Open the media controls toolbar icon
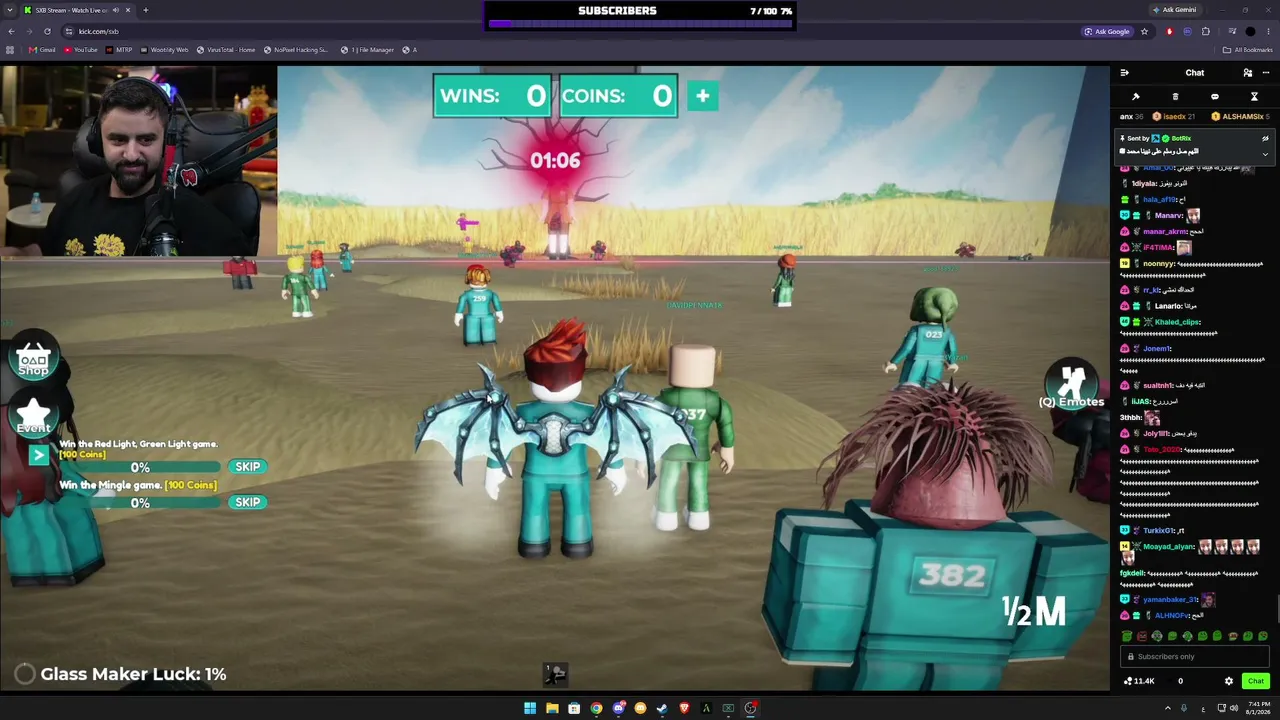This screenshot has height=720, width=1280. coord(1231,31)
